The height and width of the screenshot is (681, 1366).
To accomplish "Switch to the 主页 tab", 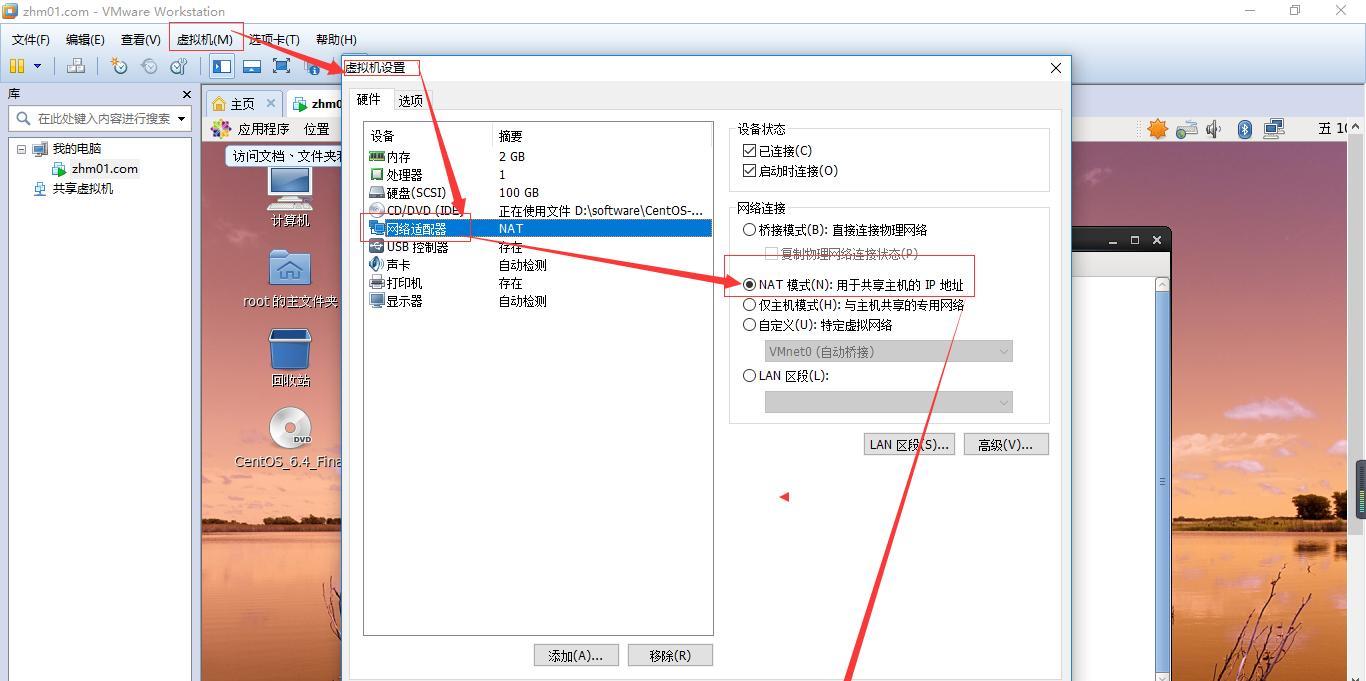I will [243, 104].
